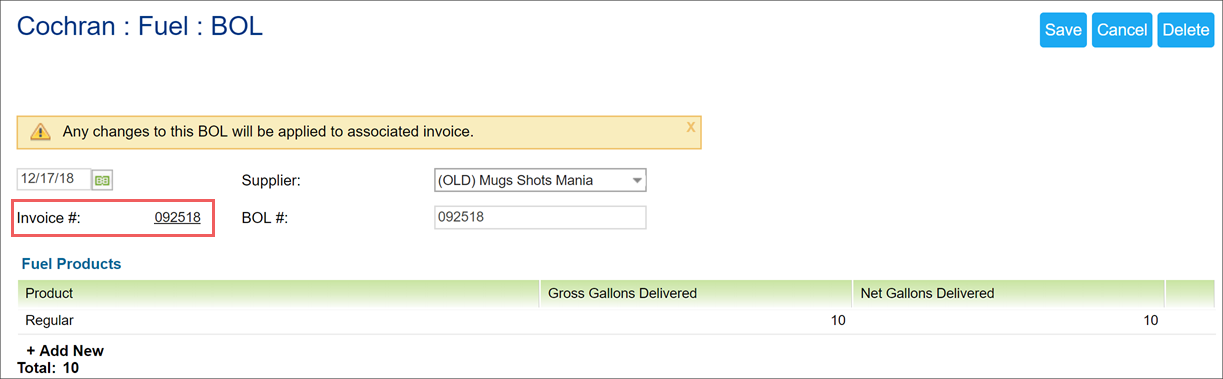The height and width of the screenshot is (379, 1223).
Task: Delete this BOL record
Action: tap(1185, 30)
